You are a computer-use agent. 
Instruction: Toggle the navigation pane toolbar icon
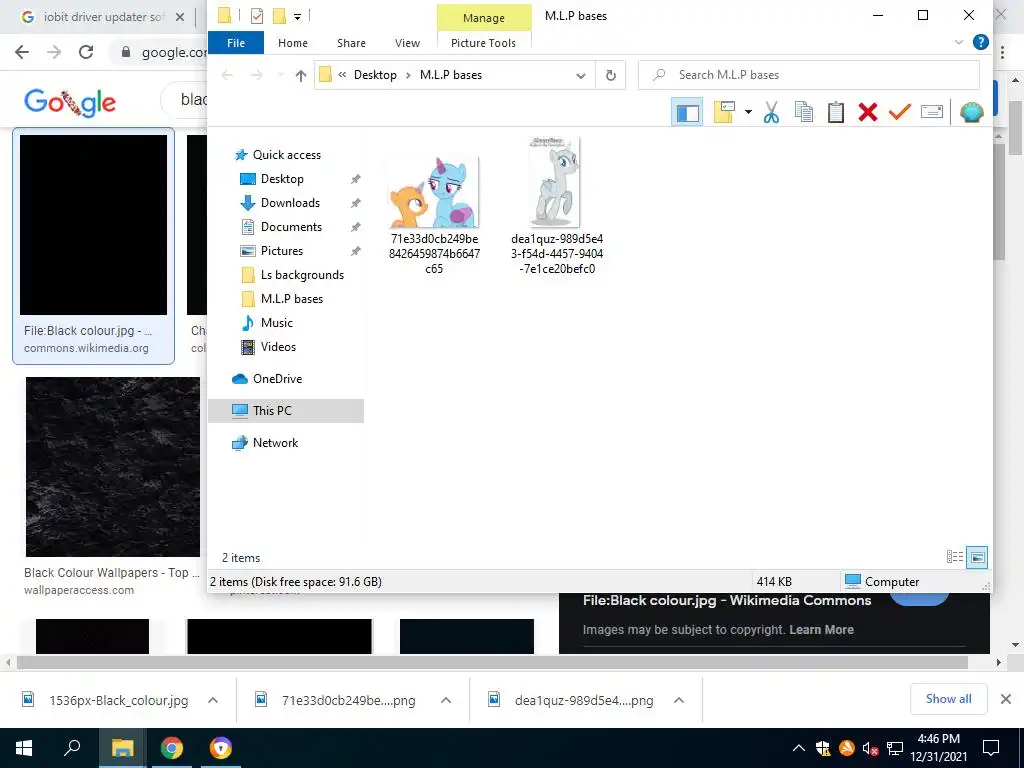[687, 112]
